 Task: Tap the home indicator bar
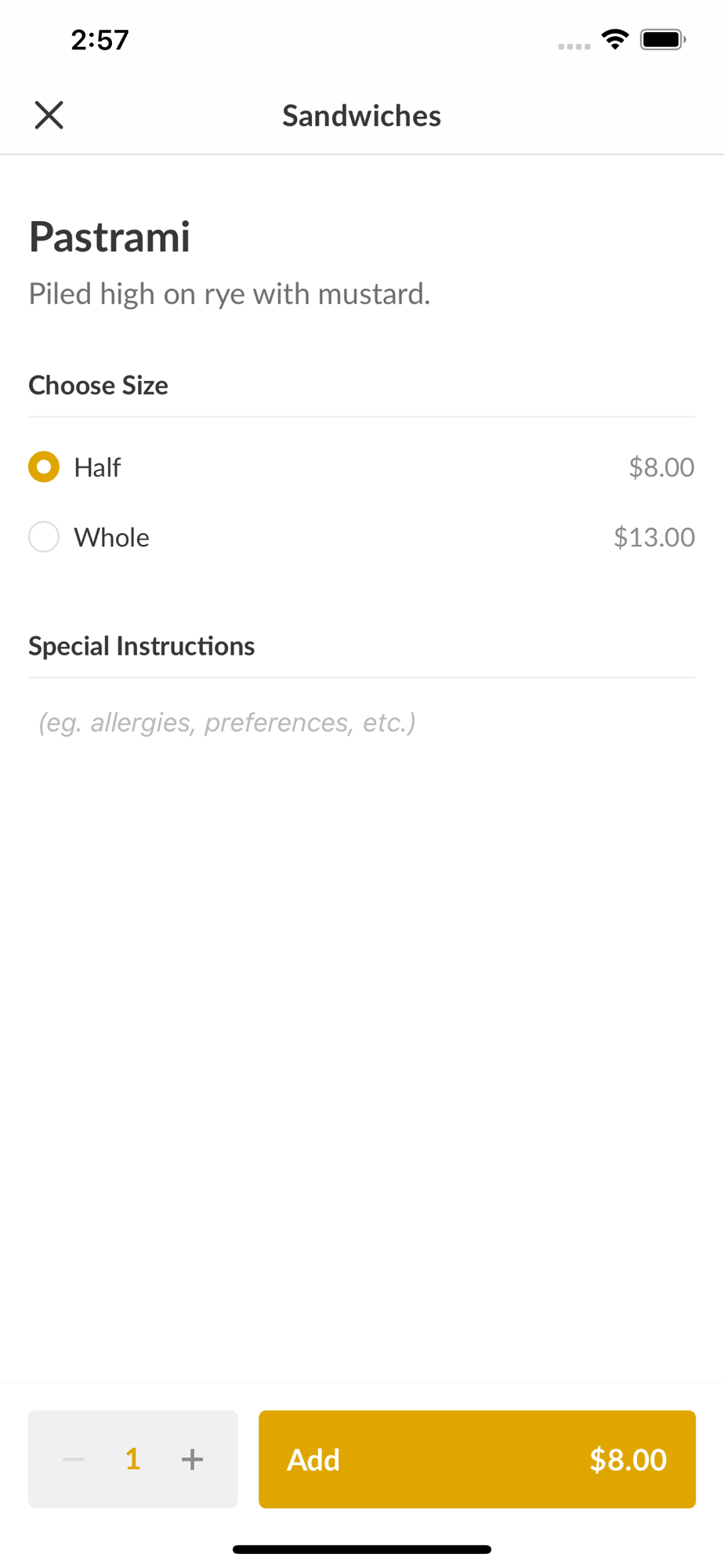tap(362, 1549)
